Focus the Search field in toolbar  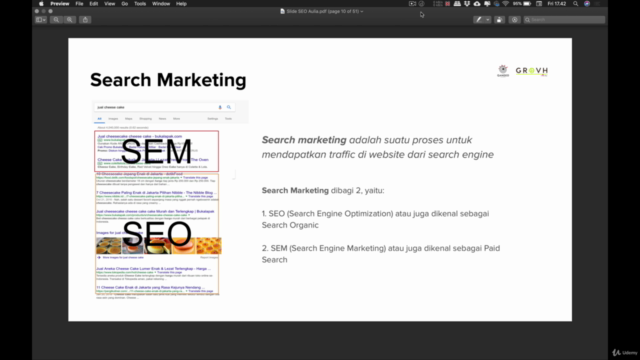(564, 20)
